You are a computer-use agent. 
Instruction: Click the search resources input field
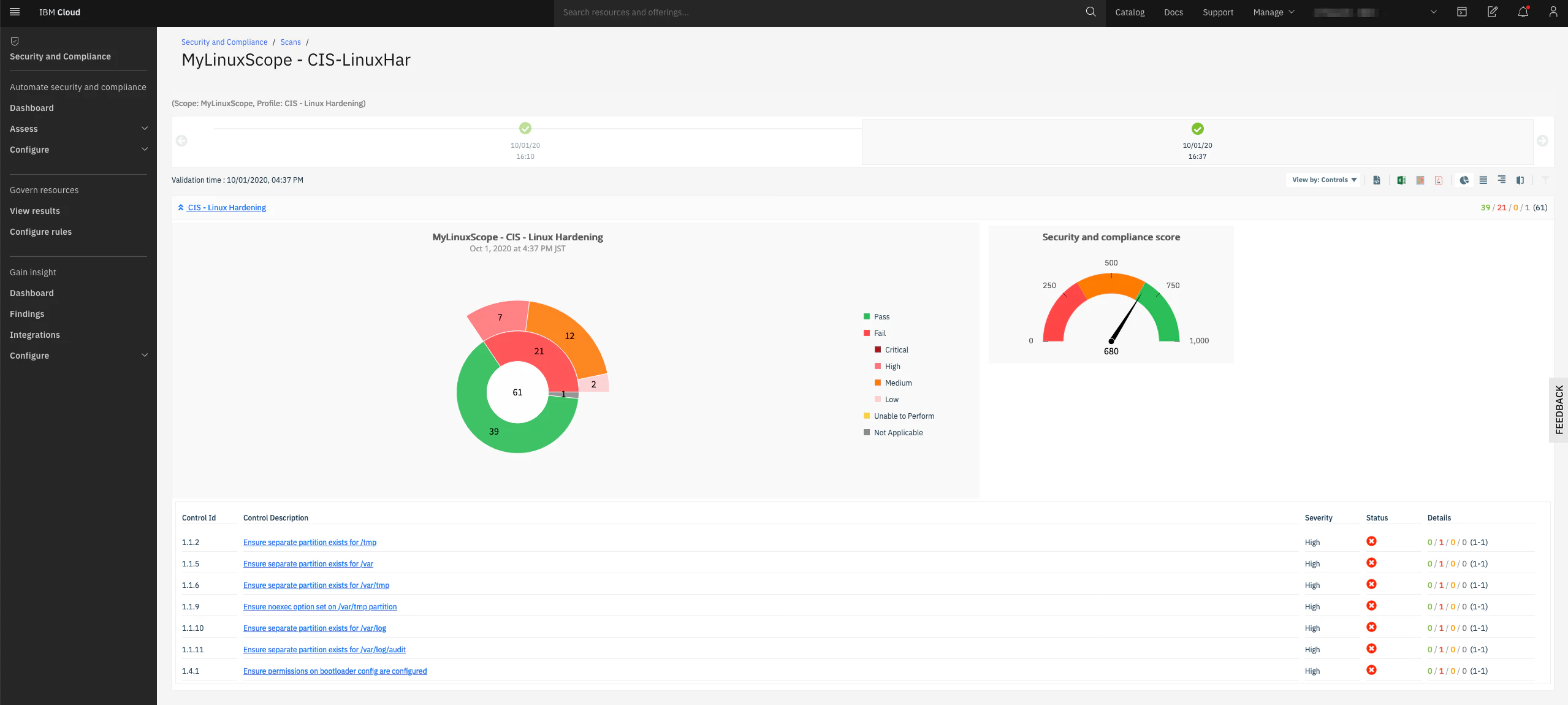coord(818,12)
